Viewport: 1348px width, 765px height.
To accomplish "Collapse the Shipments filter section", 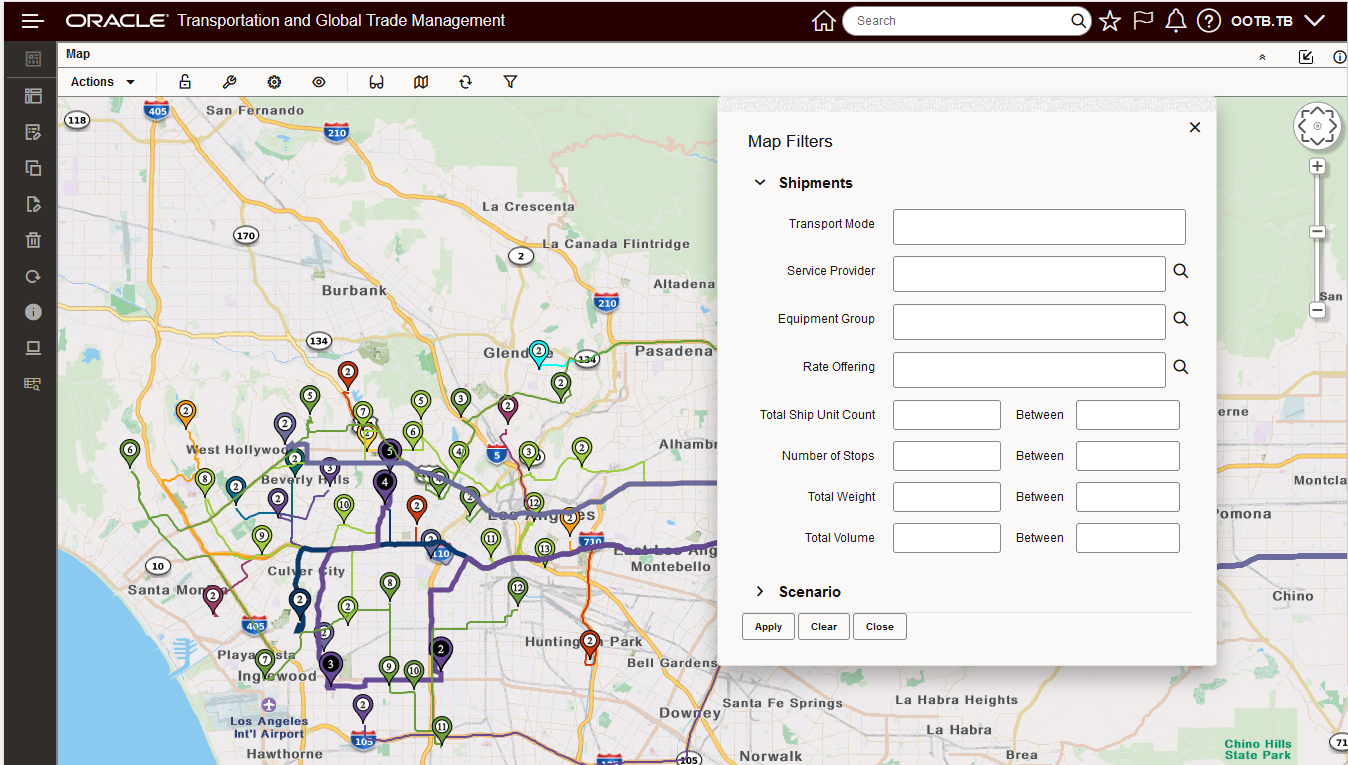I will [x=760, y=183].
